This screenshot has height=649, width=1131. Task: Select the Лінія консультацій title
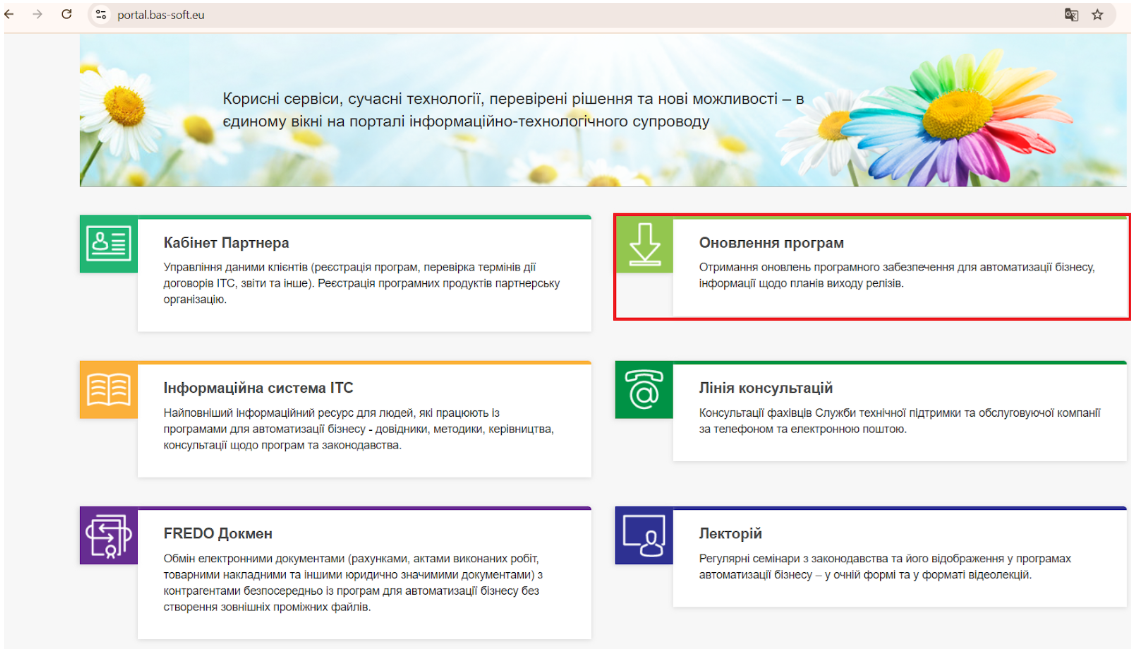(765, 388)
